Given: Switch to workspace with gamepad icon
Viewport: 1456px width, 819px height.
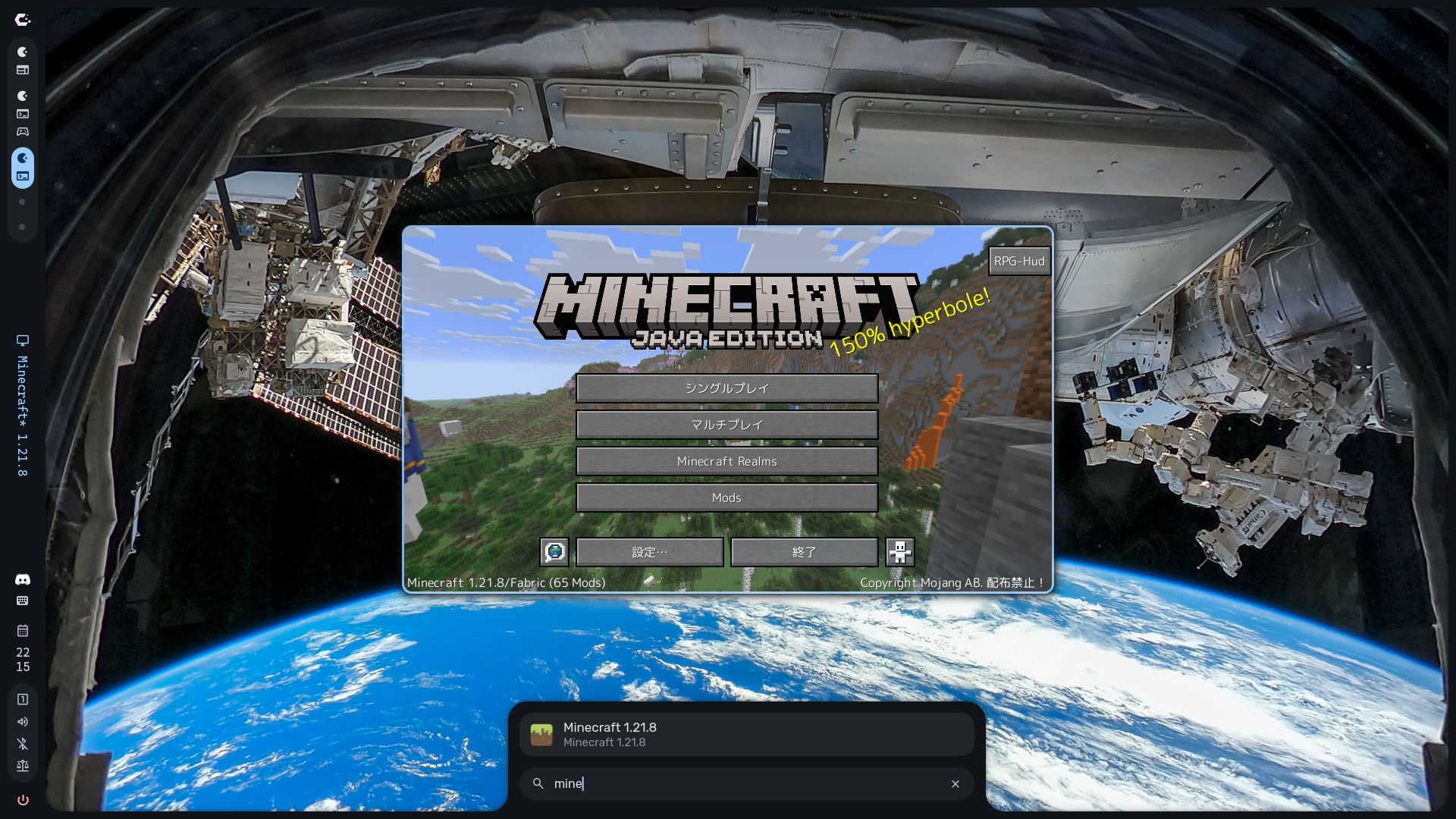Looking at the screenshot, I should point(23,132).
